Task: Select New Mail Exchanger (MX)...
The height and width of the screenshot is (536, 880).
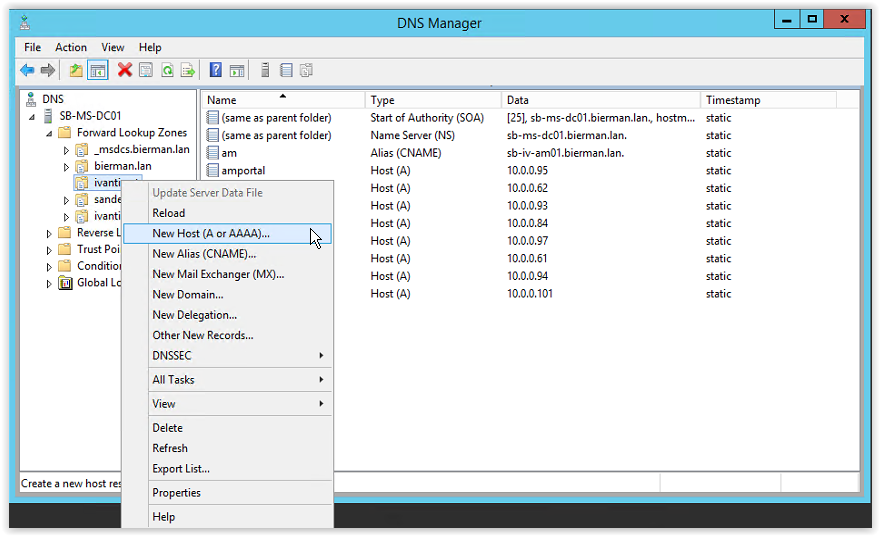Action: pos(227,274)
